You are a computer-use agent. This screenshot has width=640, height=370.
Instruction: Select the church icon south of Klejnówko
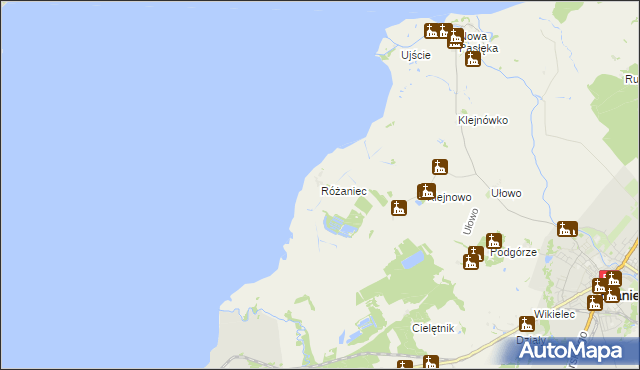(440, 167)
